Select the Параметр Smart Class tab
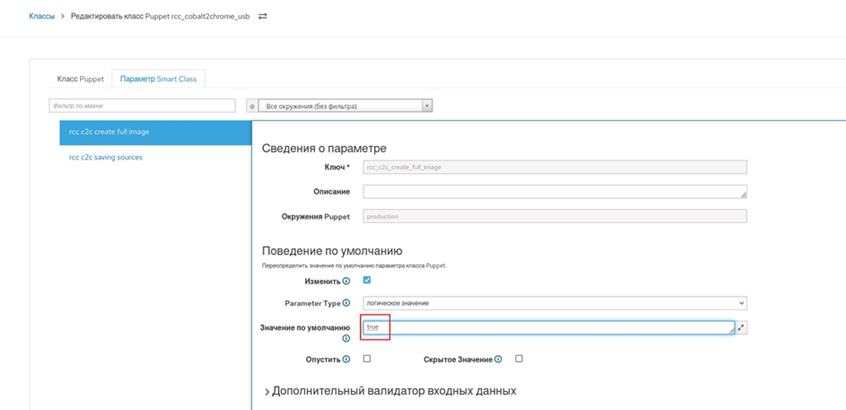The height and width of the screenshot is (410, 846). (x=158, y=78)
